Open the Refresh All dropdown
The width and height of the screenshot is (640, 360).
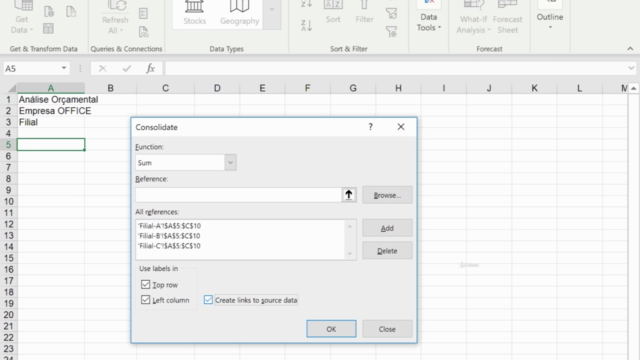coord(115,18)
